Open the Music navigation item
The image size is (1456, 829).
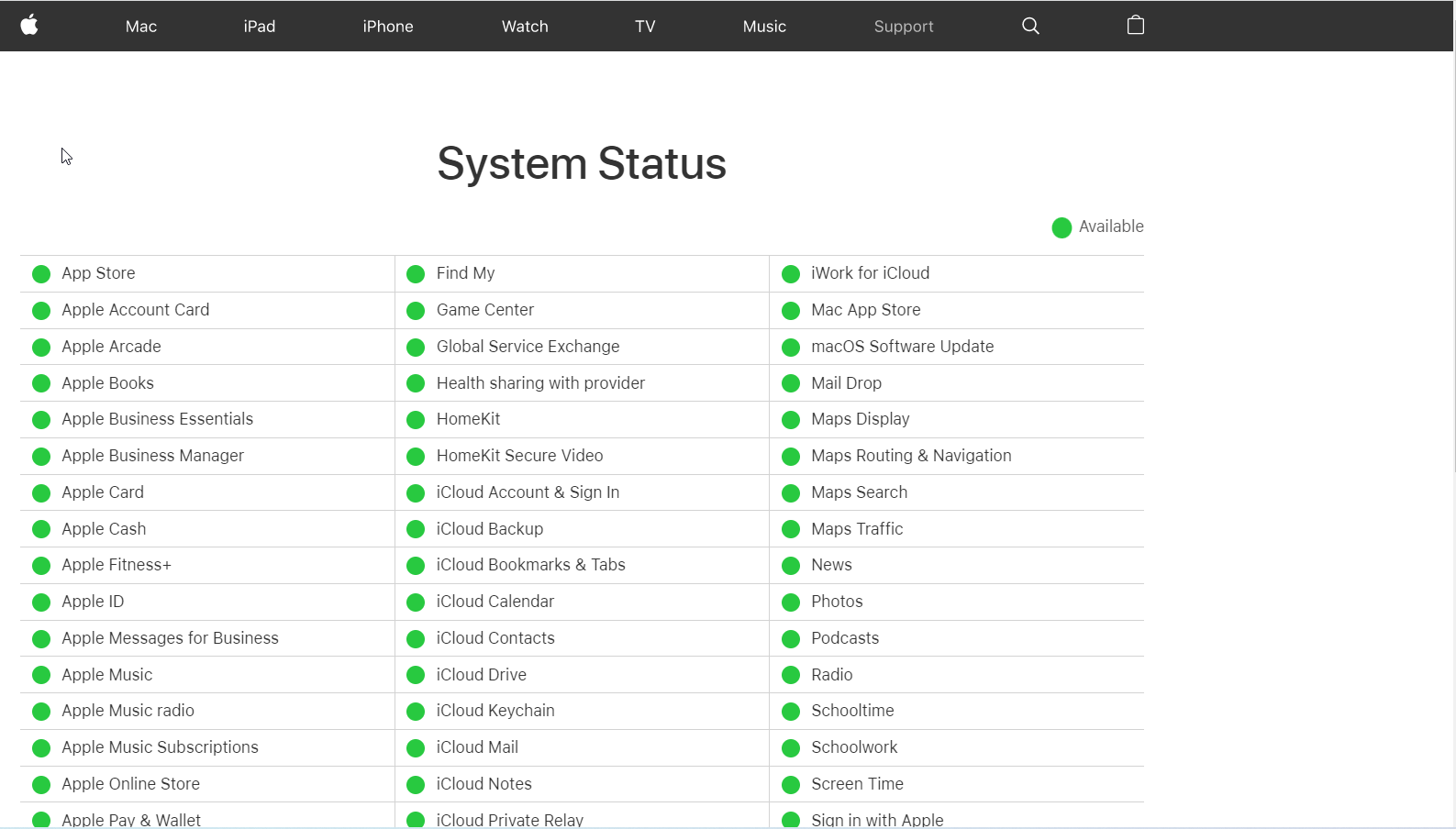click(x=764, y=27)
